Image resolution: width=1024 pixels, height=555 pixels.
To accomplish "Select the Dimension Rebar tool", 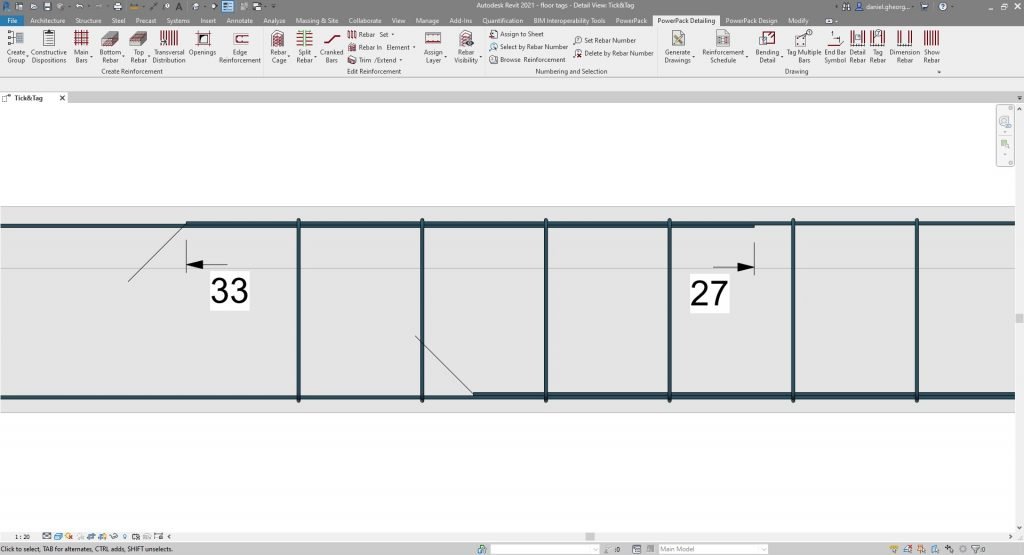I will (904, 46).
